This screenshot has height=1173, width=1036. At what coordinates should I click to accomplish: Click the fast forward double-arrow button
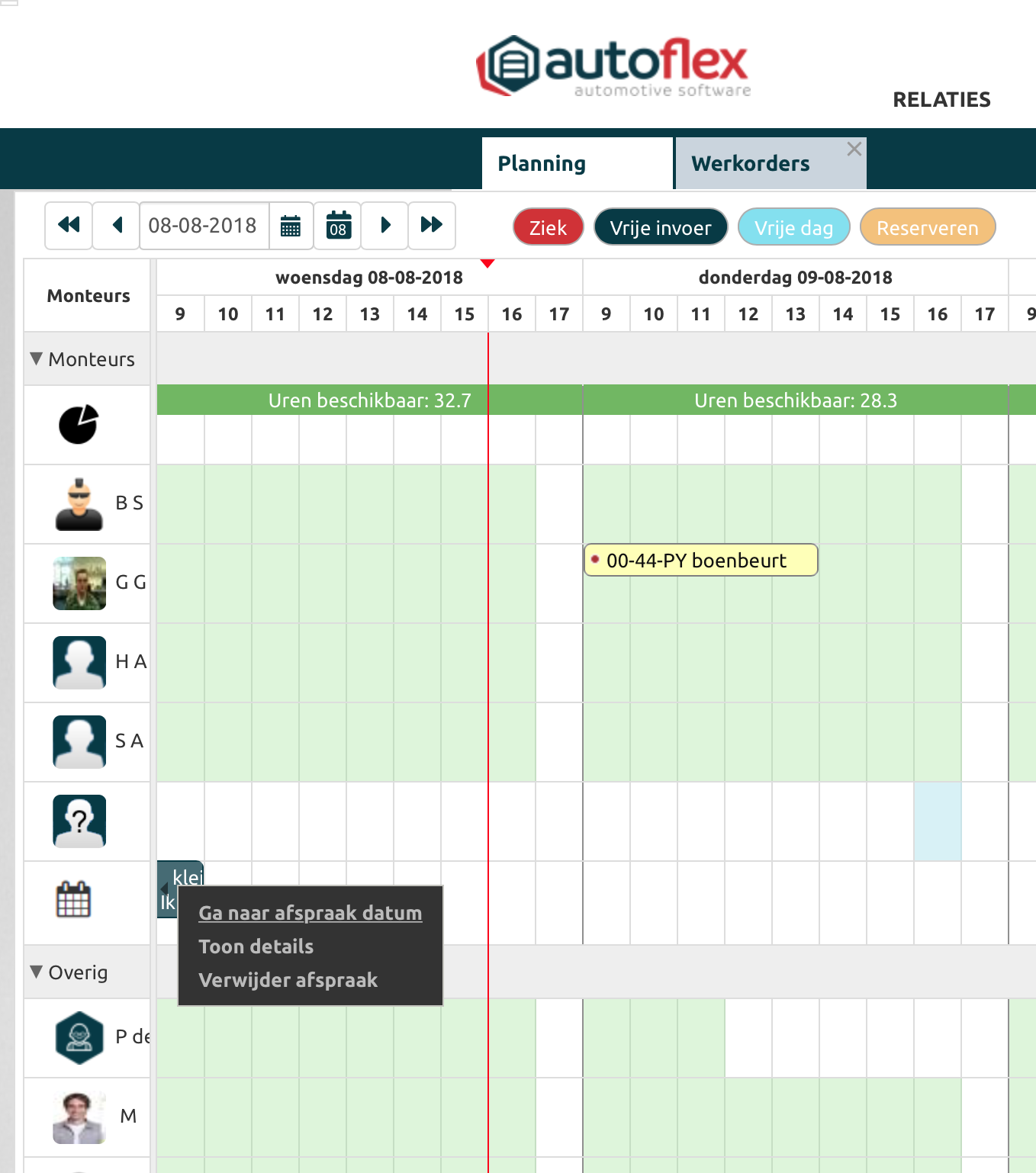tap(432, 225)
